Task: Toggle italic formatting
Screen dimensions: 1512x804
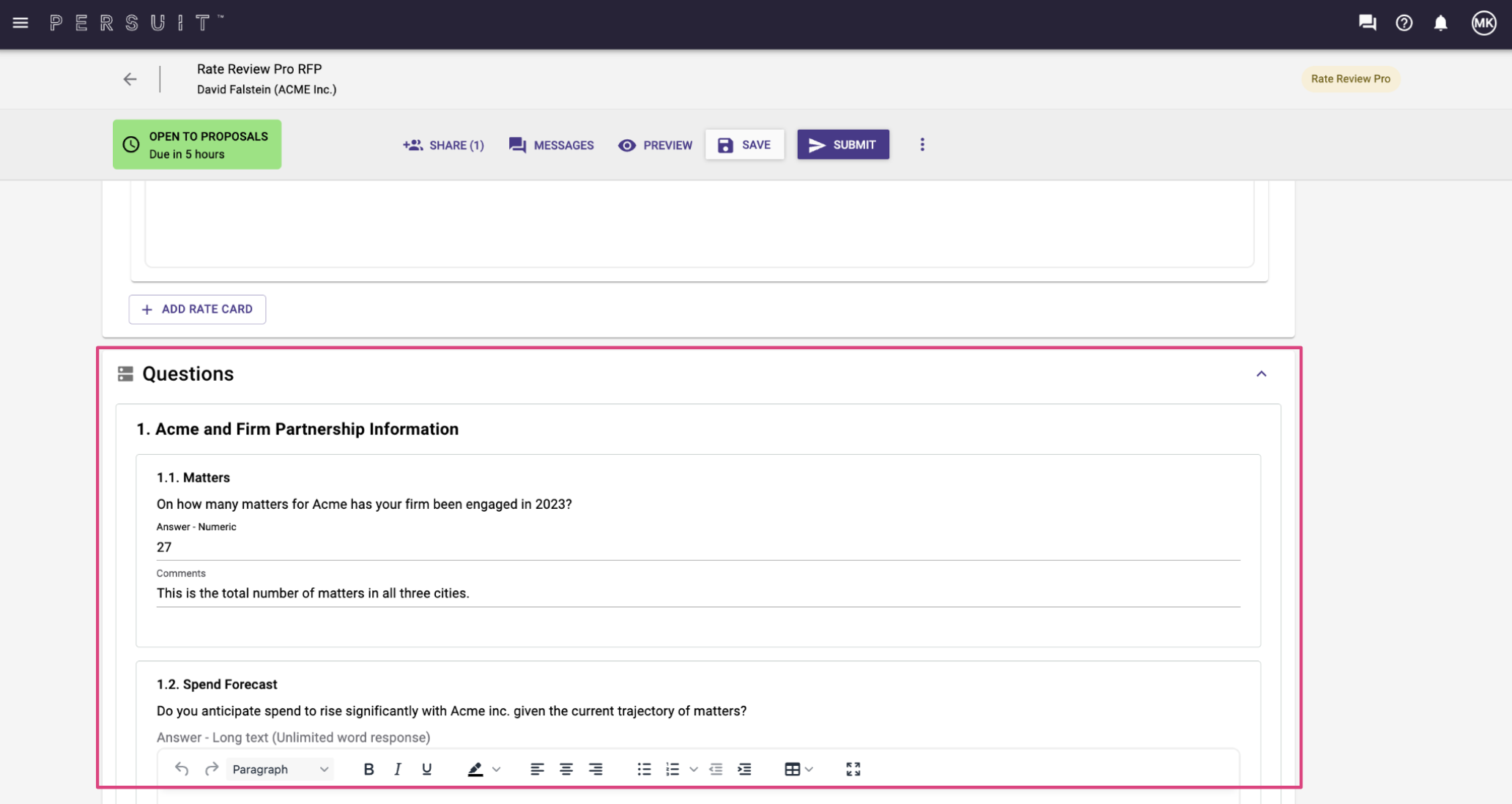Action: 397,769
